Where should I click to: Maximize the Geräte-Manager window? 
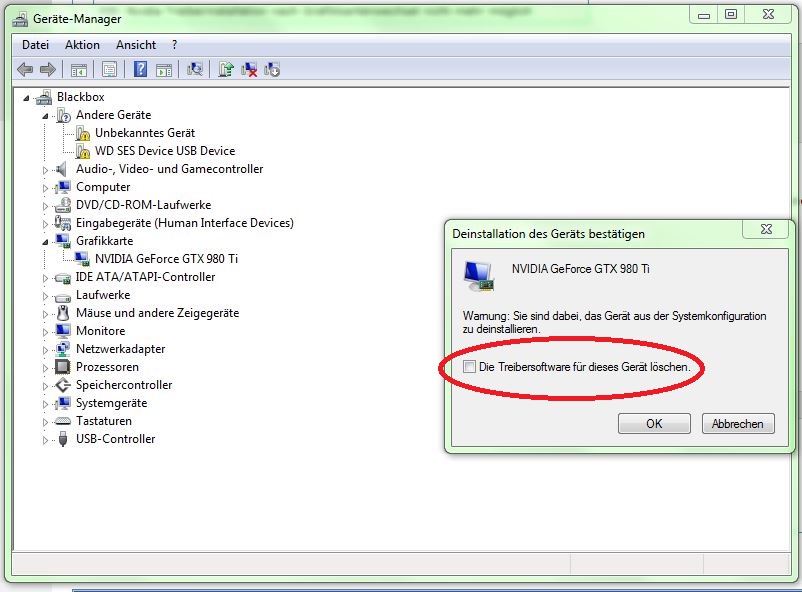731,14
